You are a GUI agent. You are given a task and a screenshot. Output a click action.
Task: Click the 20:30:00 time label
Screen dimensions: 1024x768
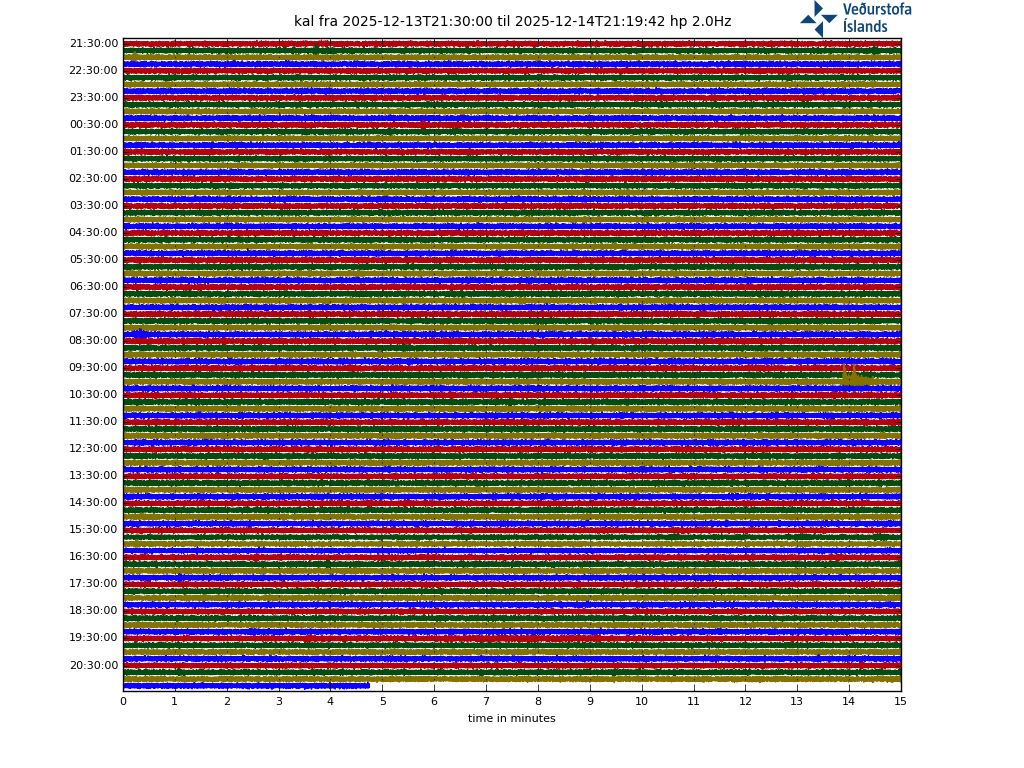(94, 666)
